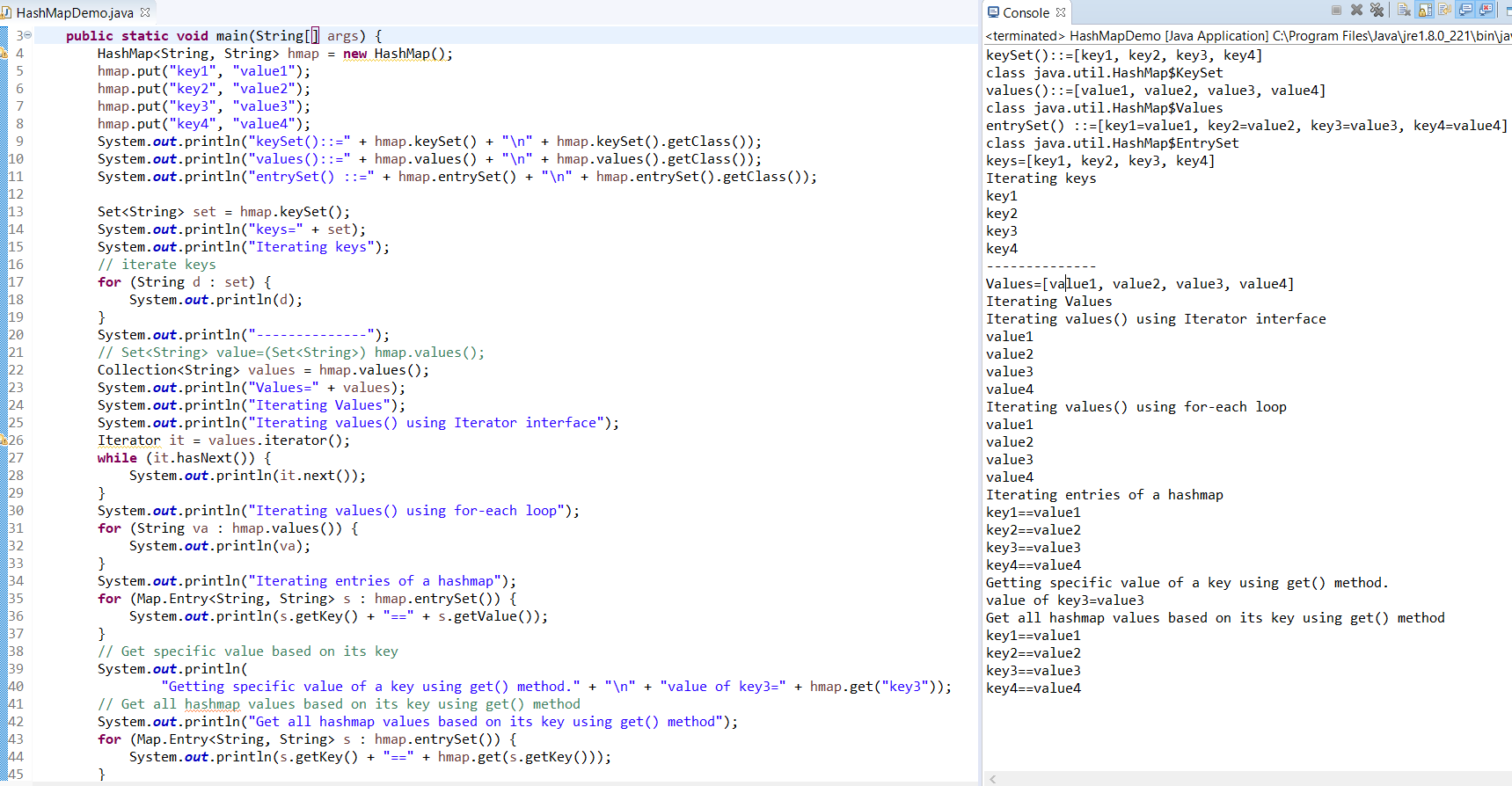Click console output 'class java.util.HashMap$EntrySet'
1512x786 pixels.
[x=1112, y=142]
